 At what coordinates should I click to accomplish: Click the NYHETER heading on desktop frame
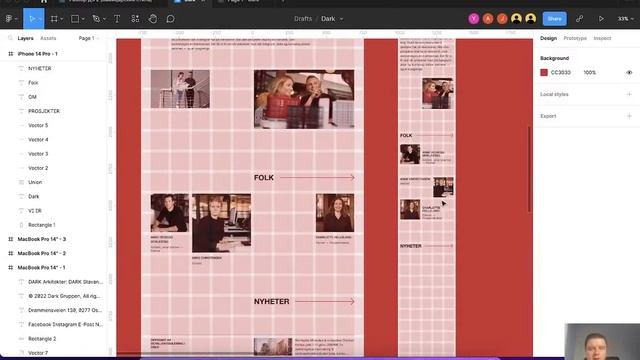tap(271, 301)
